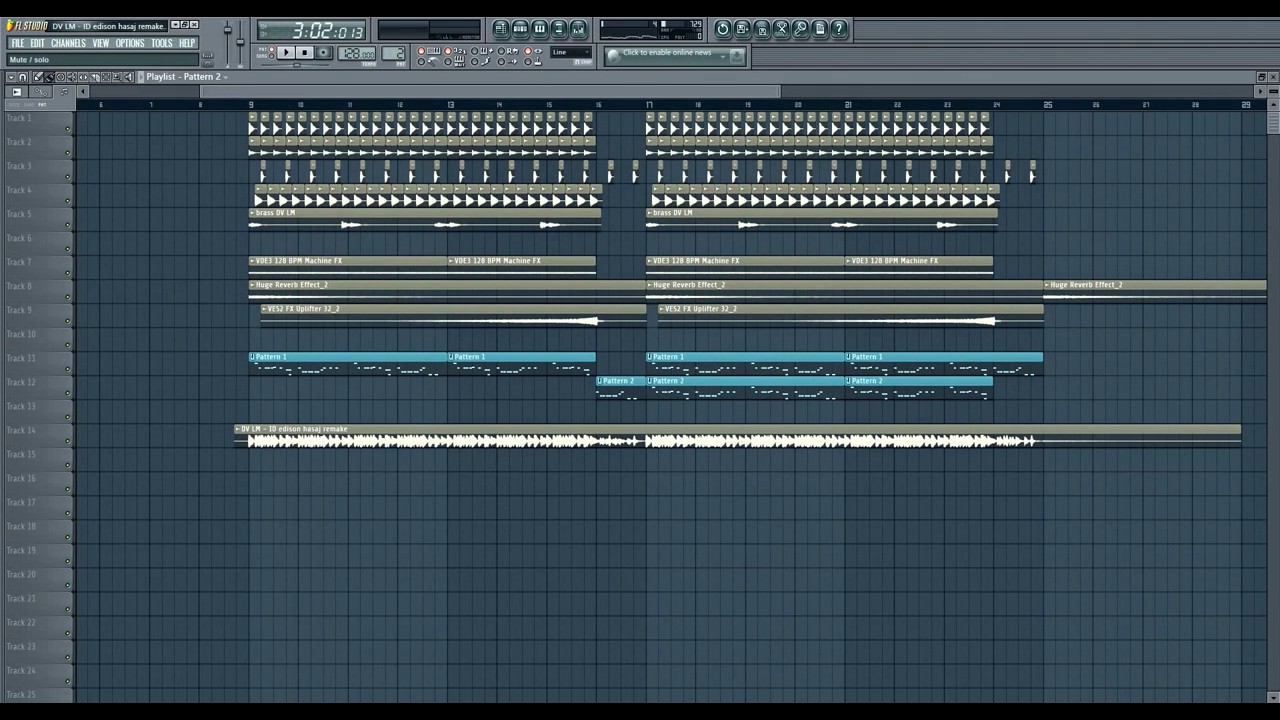Select the Draw pencil tool in Playlist
Image resolution: width=1280 pixels, height=720 pixels.
[37, 77]
